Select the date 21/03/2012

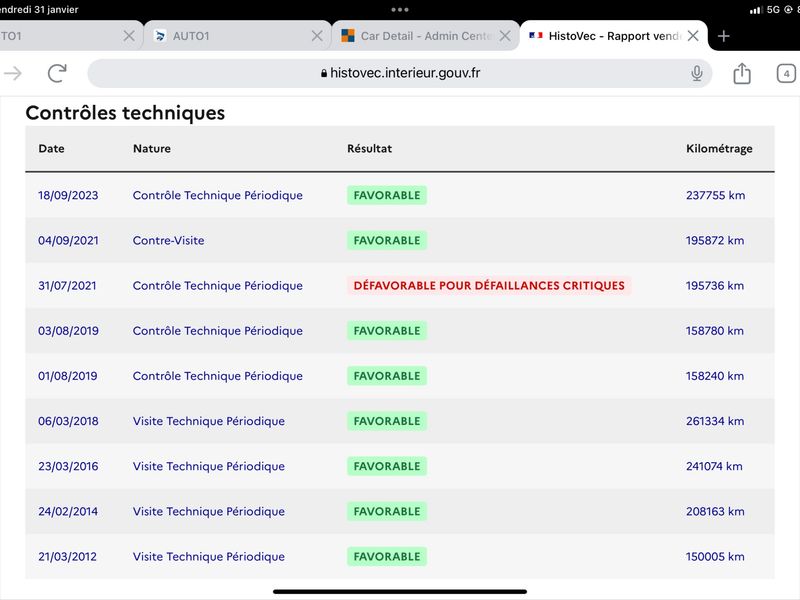click(x=67, y=557)
